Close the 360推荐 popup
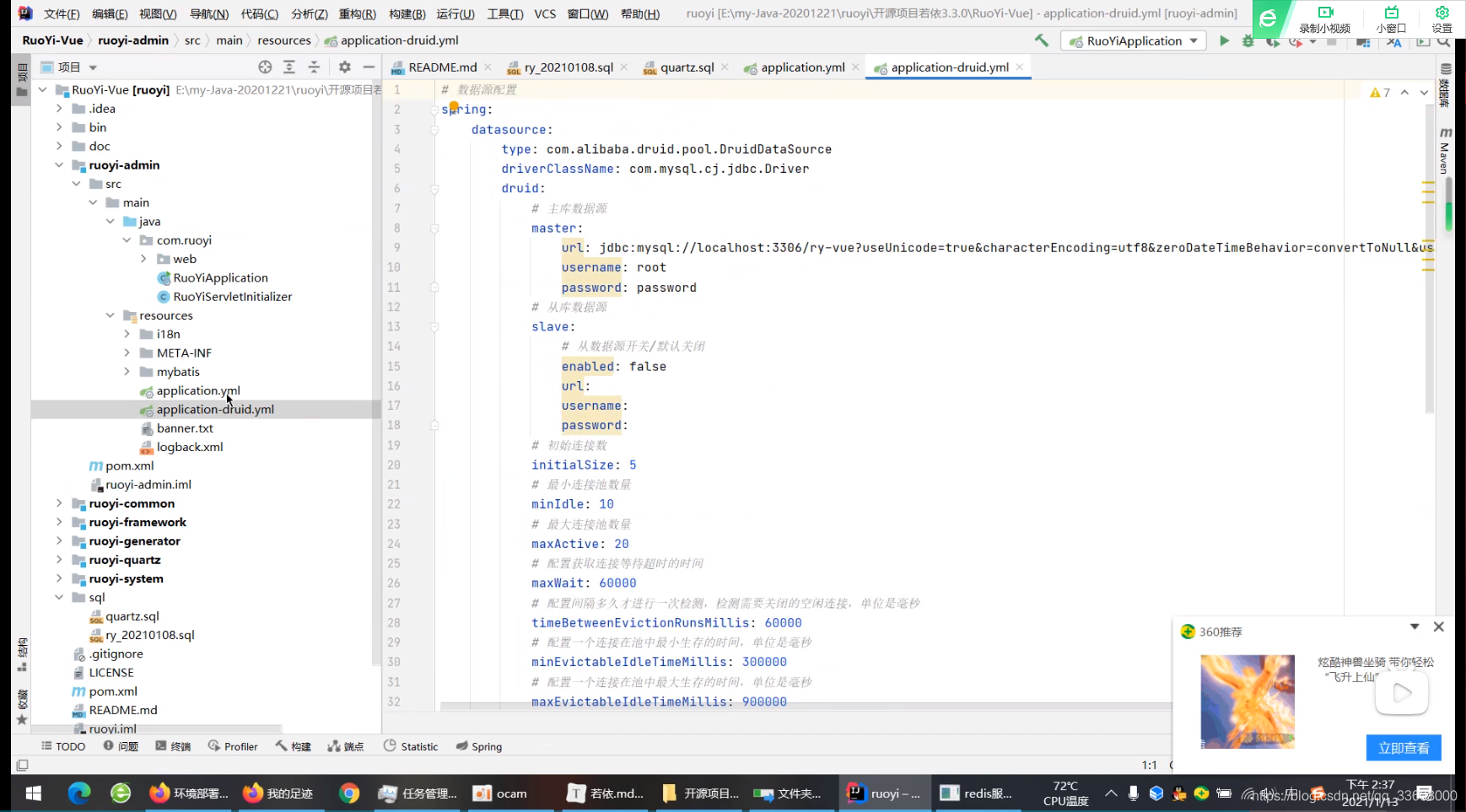 pyautogui.click(x=1439, y=626)
